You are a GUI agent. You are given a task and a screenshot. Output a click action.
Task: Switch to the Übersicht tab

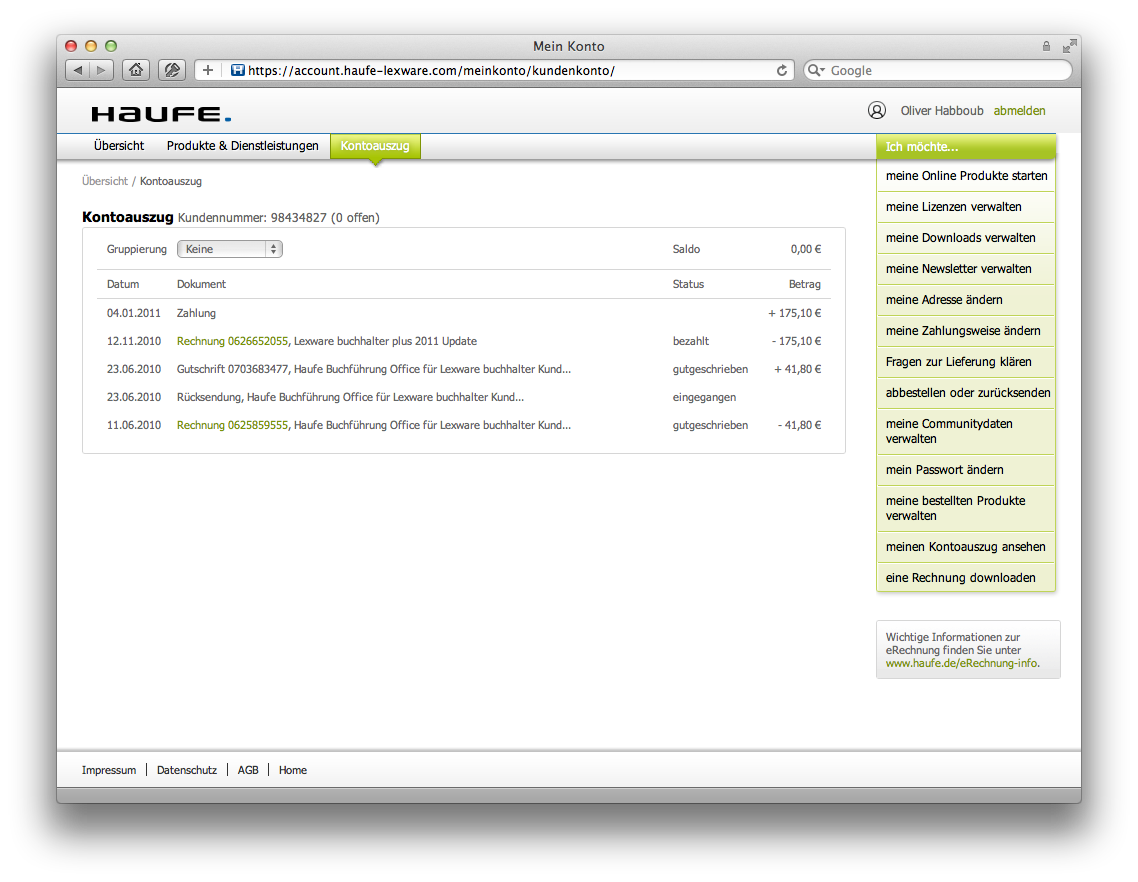point(119,146)
